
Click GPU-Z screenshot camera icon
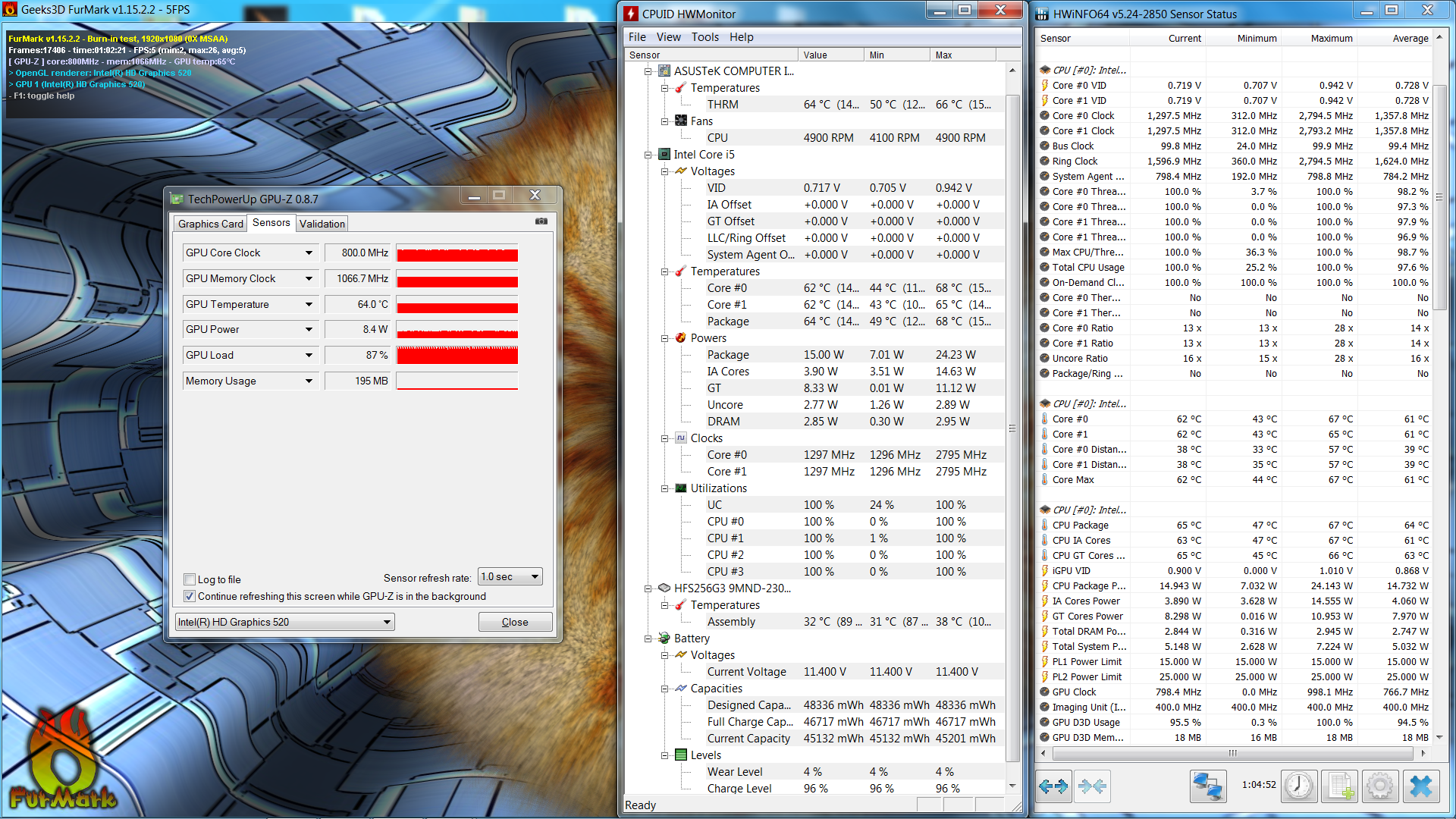pos(541,221)
